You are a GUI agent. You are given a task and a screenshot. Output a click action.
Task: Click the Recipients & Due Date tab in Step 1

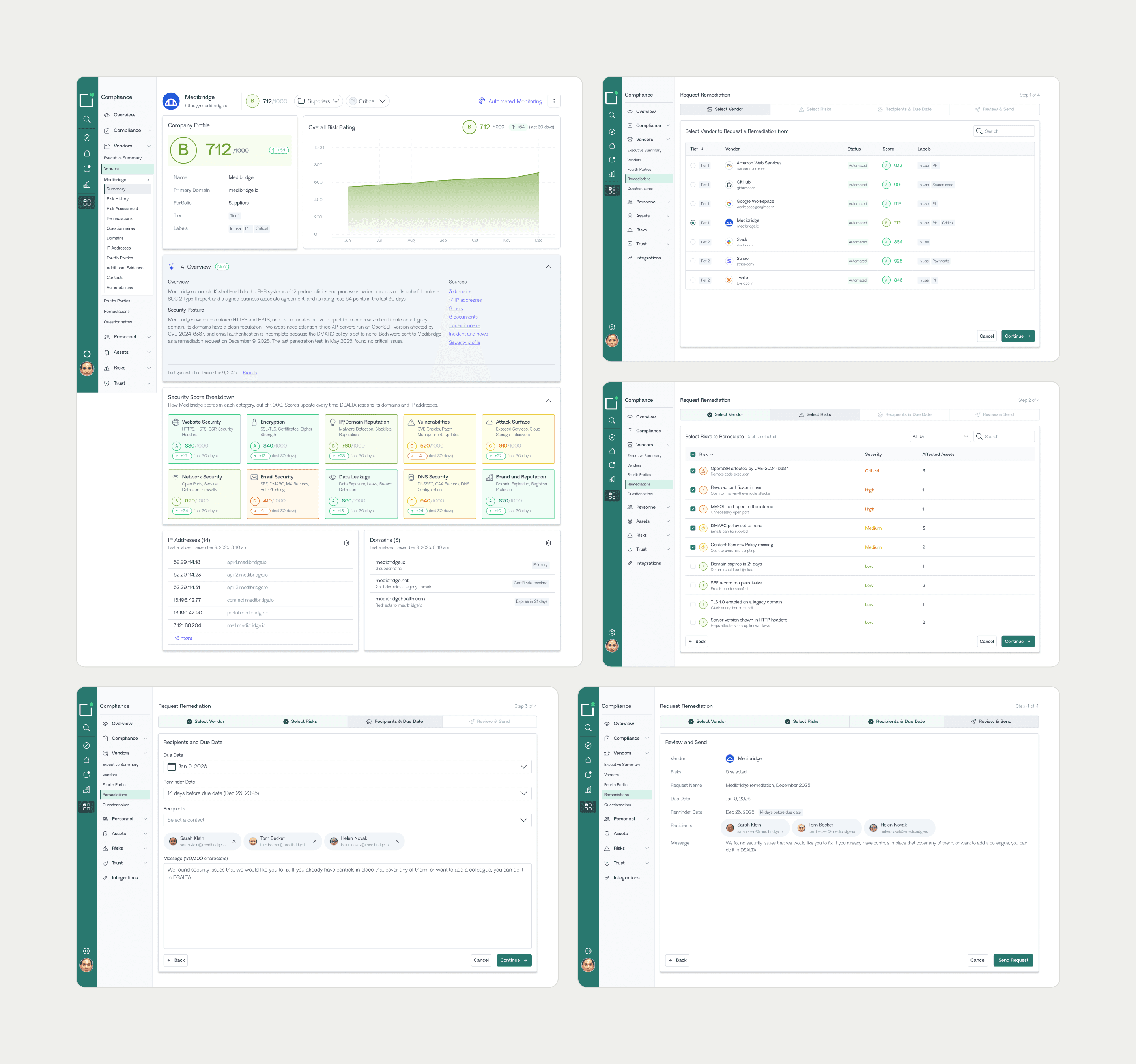click(x=904, y=109)
